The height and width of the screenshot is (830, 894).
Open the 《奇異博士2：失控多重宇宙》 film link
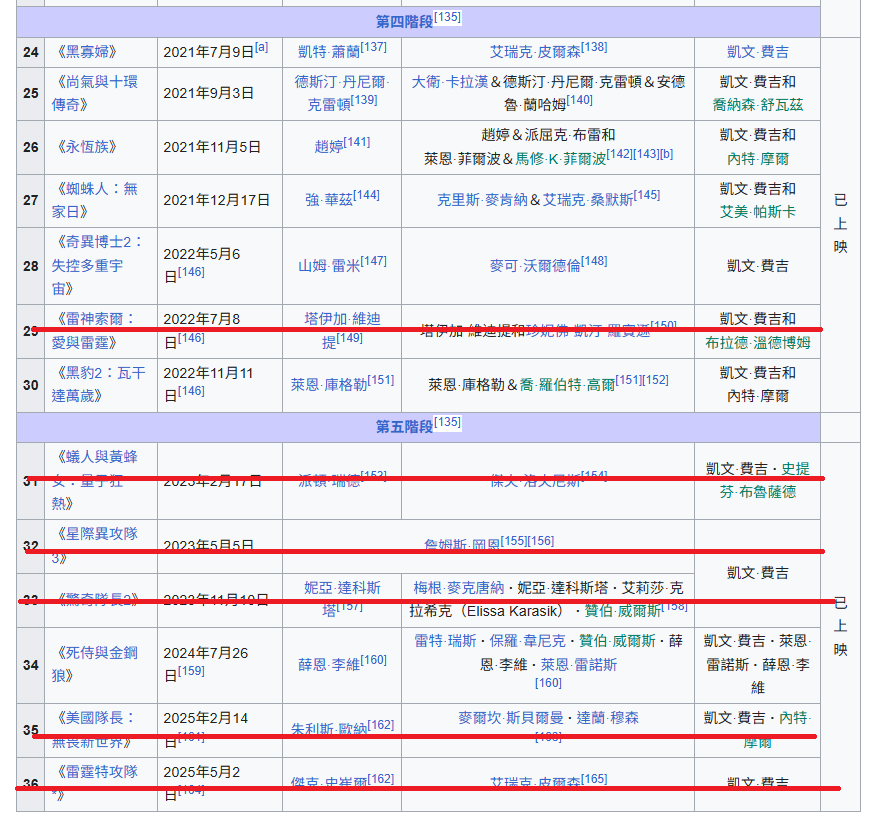pos(97,266)
